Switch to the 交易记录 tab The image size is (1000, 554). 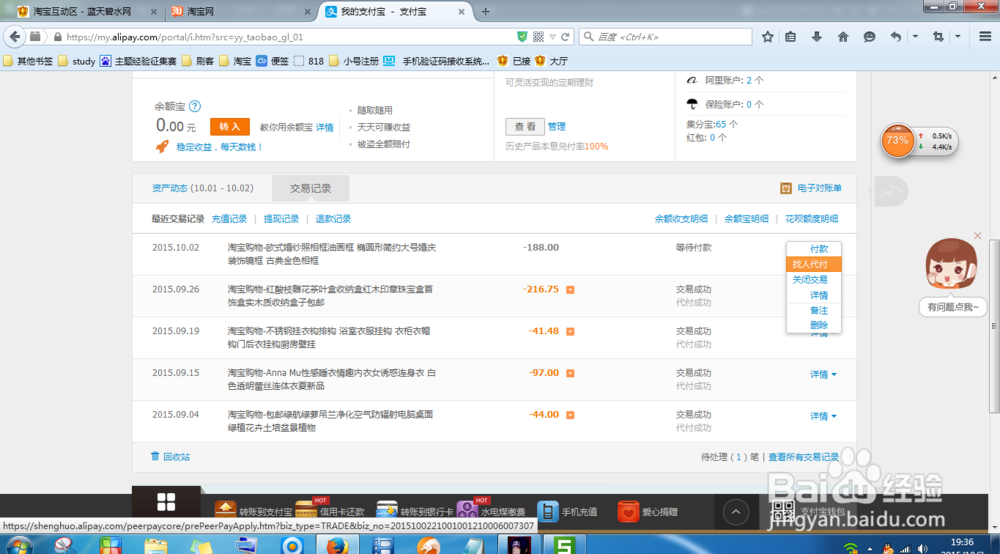(x=310, y=189)
